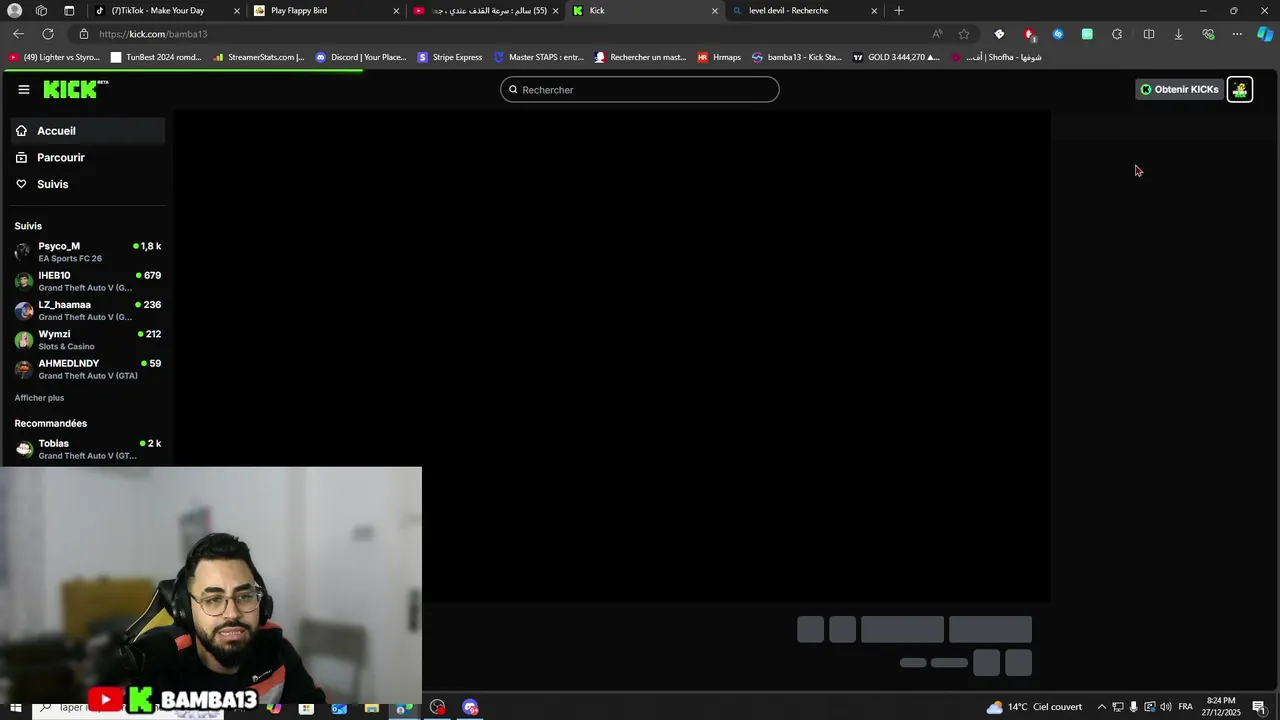
Task: Open the StreamerStats.com bookmark
Action: tap(259, 57)
